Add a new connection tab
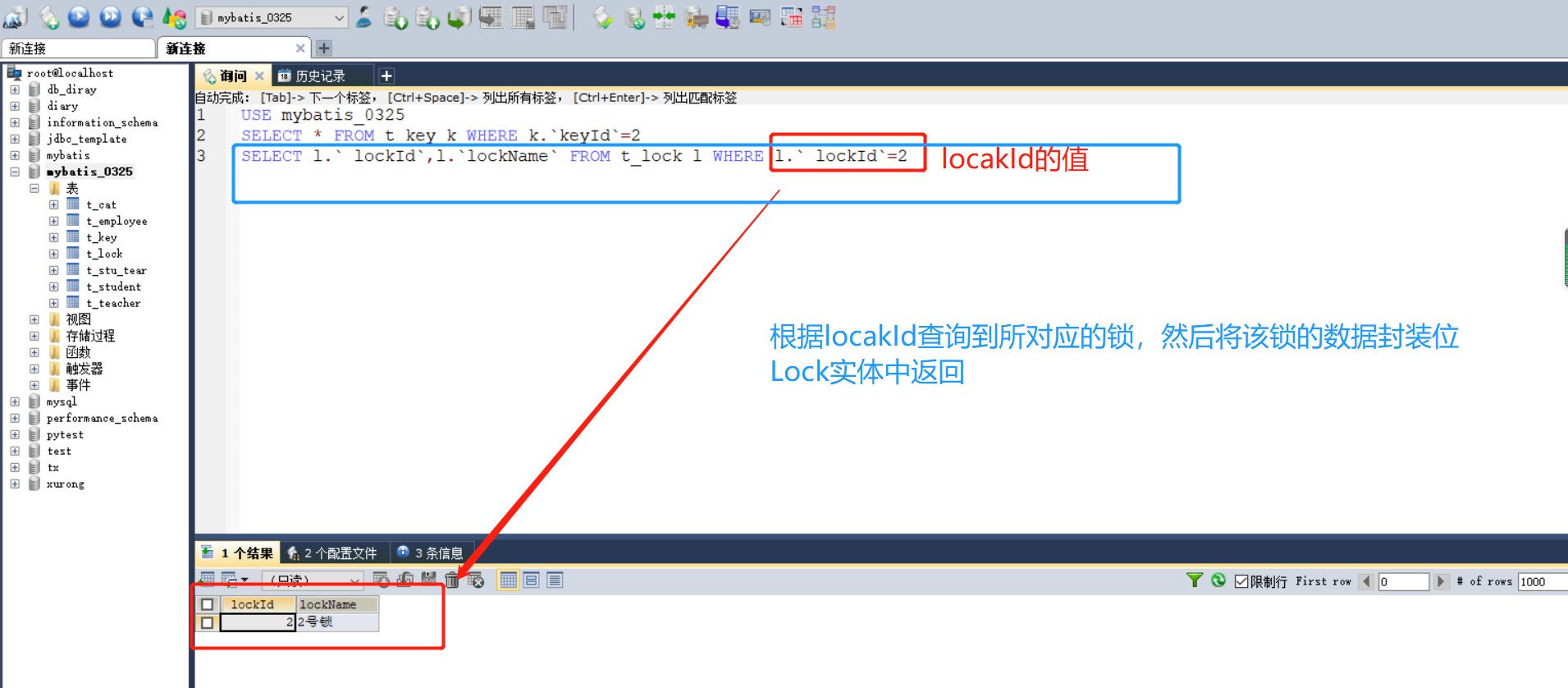Image resolution: width=1568 pixels, height=688 pixels. pos(324,48)
